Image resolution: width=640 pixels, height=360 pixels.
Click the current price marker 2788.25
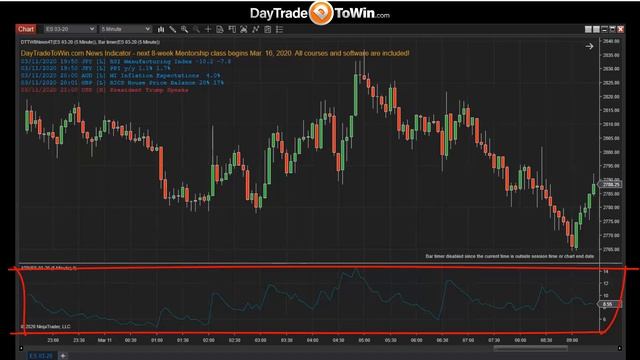click(x=610, y=184)
